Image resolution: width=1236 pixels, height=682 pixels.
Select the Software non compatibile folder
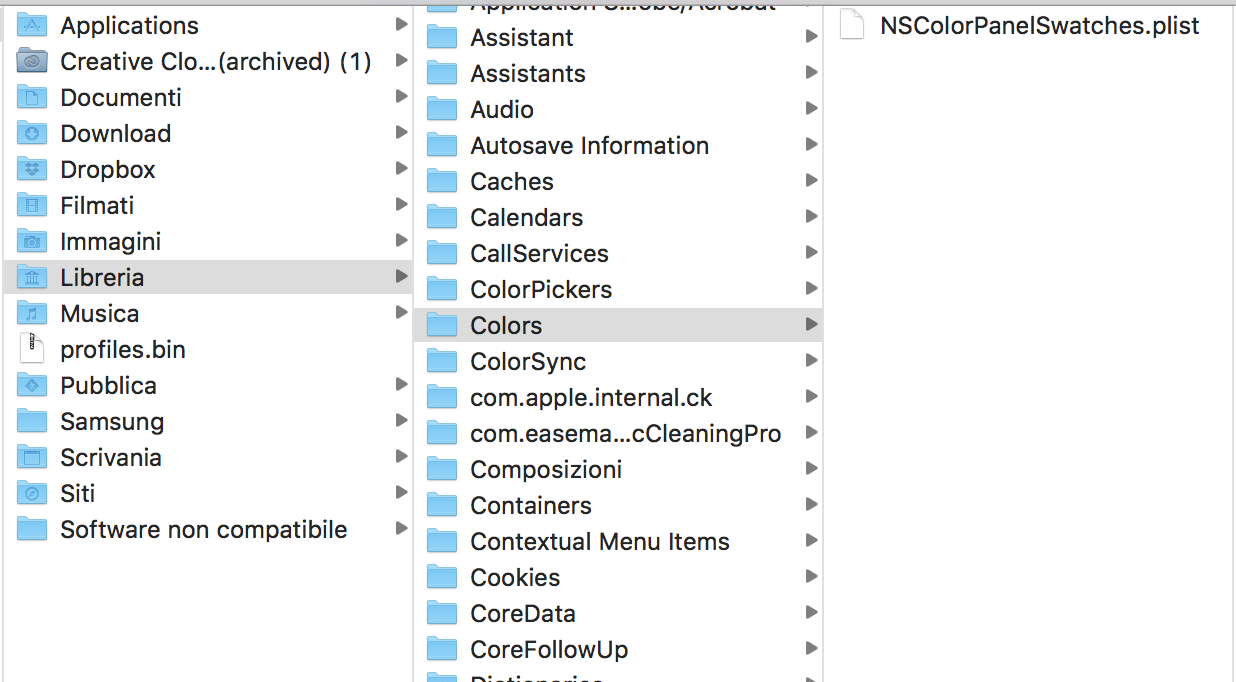tap(203, 530)
